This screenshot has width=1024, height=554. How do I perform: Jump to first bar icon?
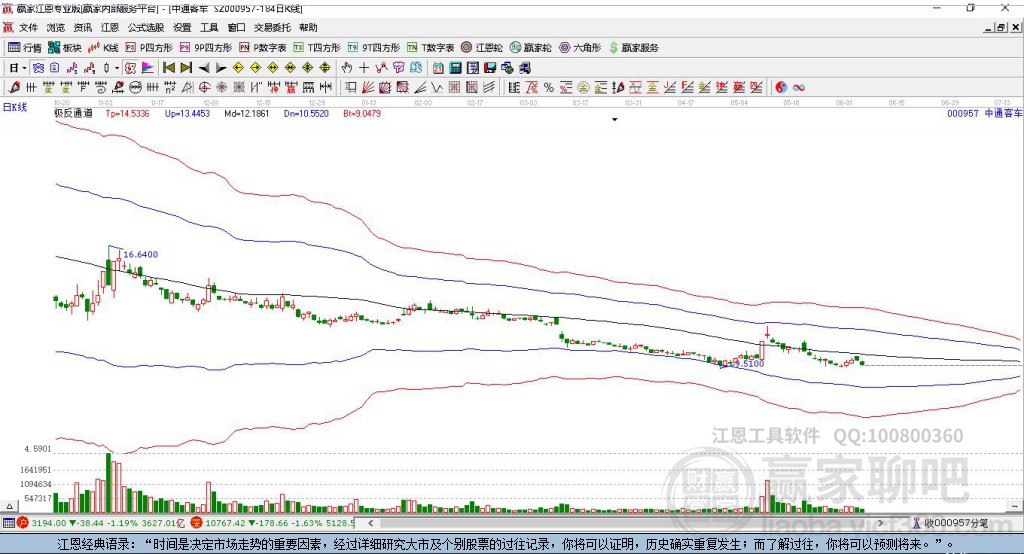point(169,68)
